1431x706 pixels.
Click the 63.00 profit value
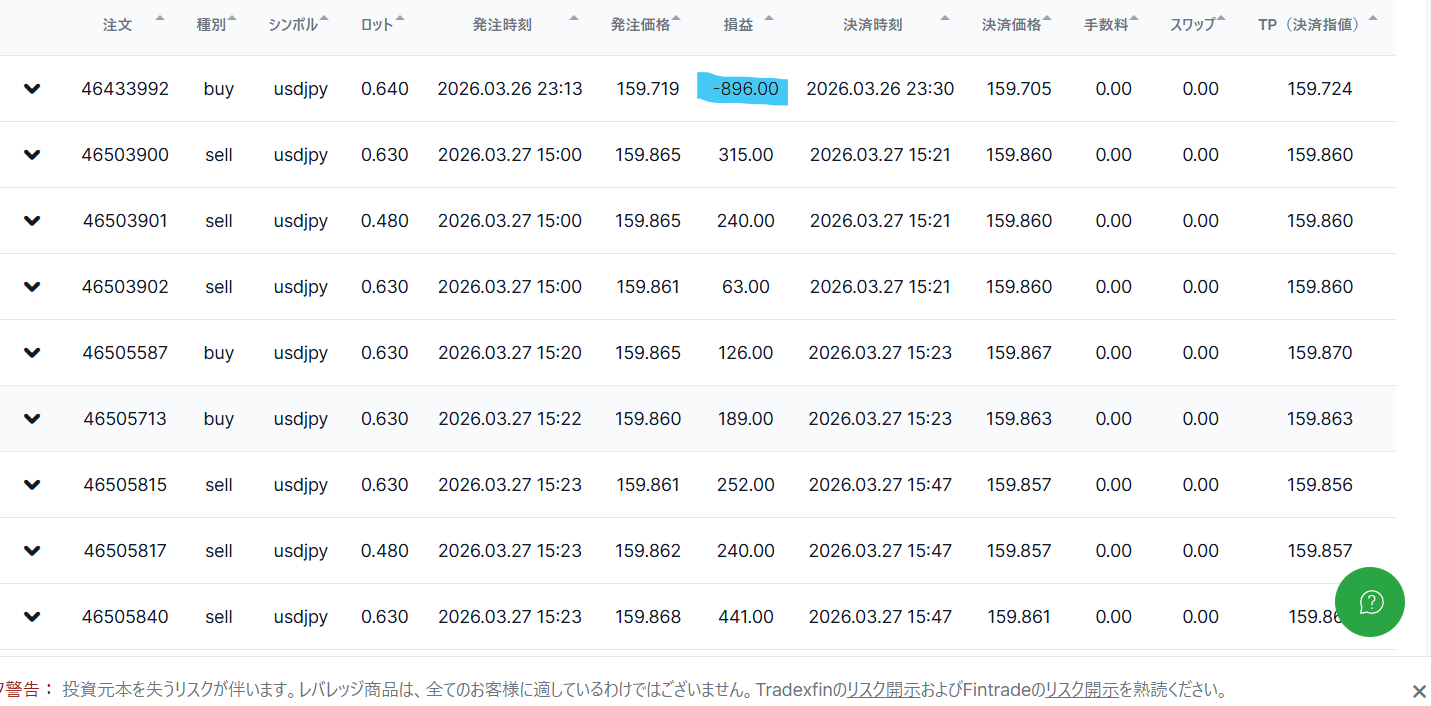tap(746, 287)
